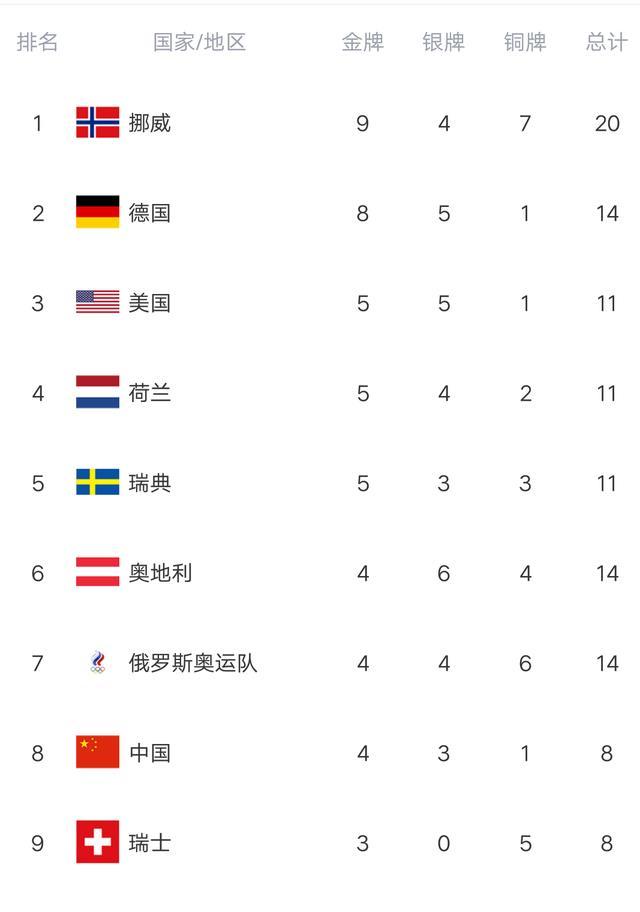640x912 pixels.
Task: Click the Netherlands flag icon
Action: click(x=97, y=392)
